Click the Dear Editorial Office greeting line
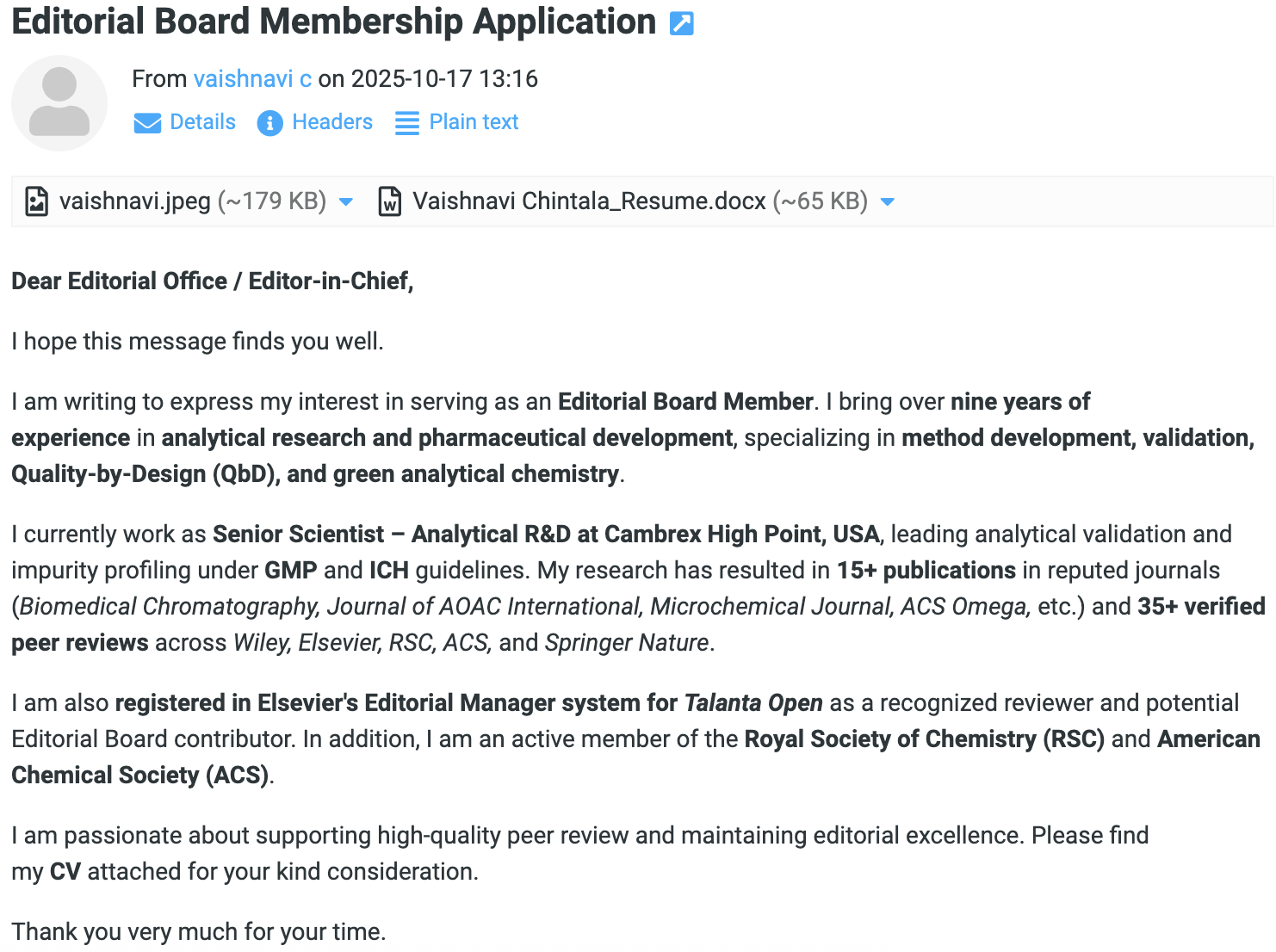Viewport: 1276px width, 952px height. click(212, 281)
